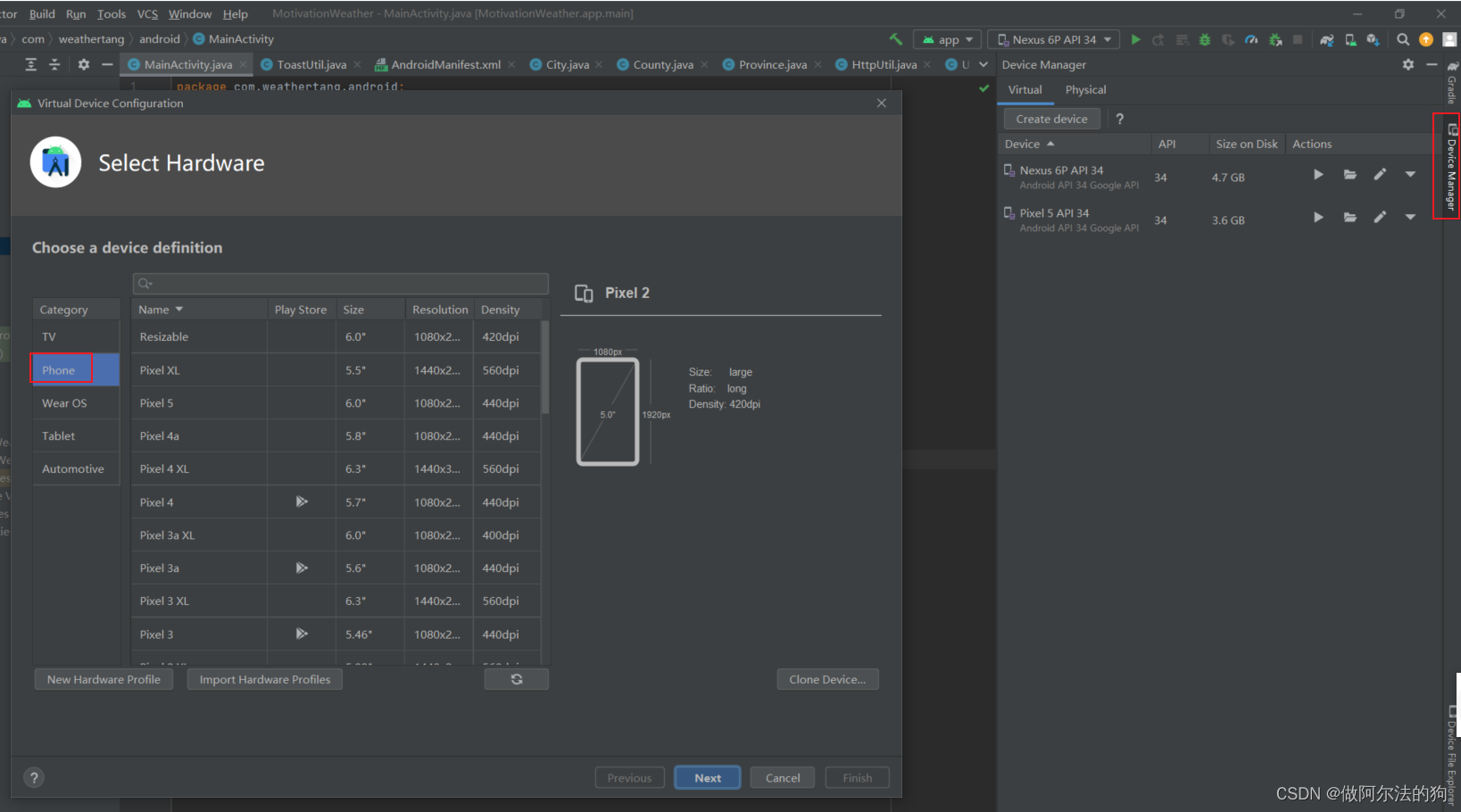Click the Make Project hammer icon
1461x812 pixels.
tap(896, 39)
